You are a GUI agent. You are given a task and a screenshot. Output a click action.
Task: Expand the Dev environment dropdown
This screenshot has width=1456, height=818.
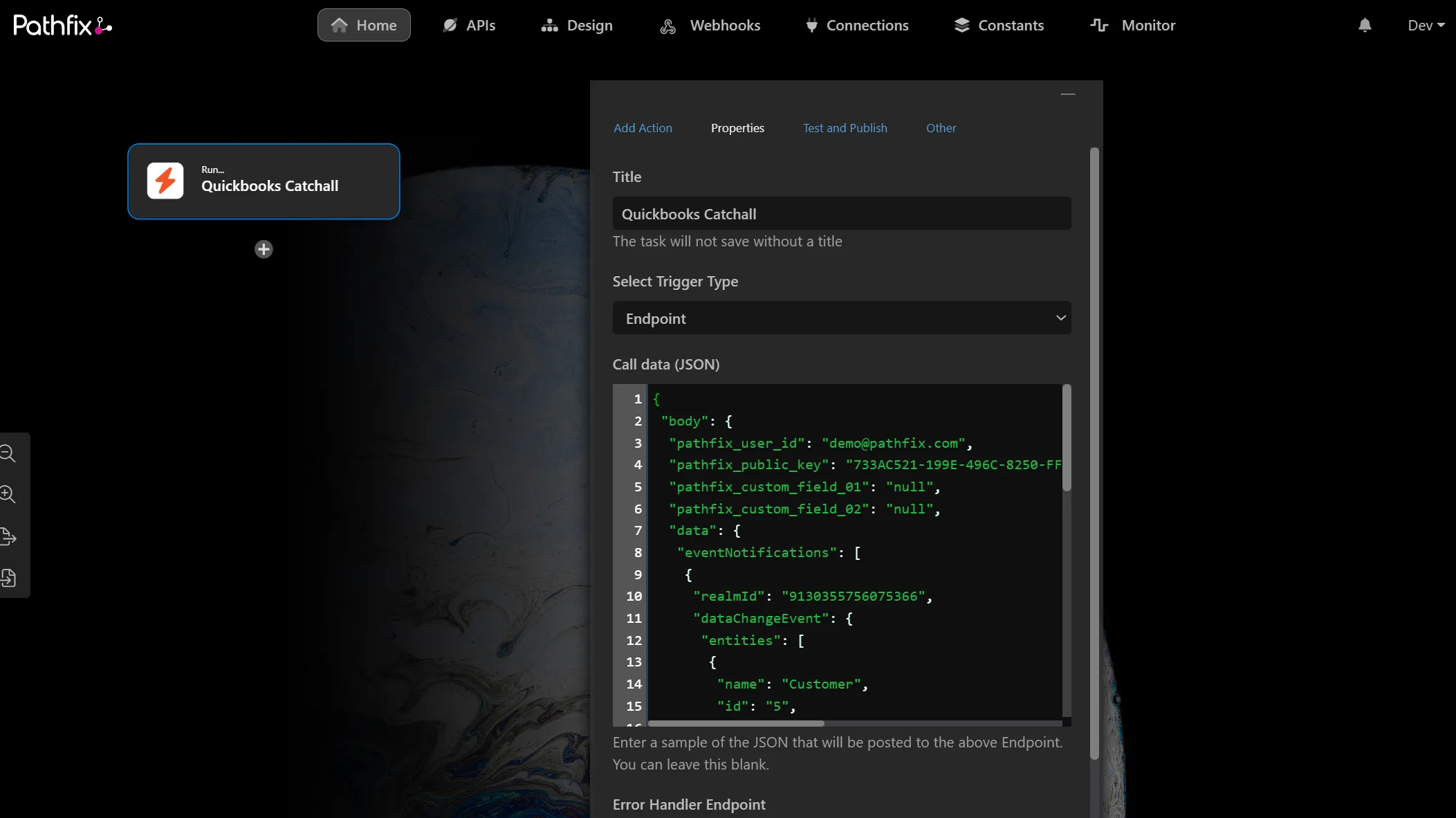(x=1426, y=26)
